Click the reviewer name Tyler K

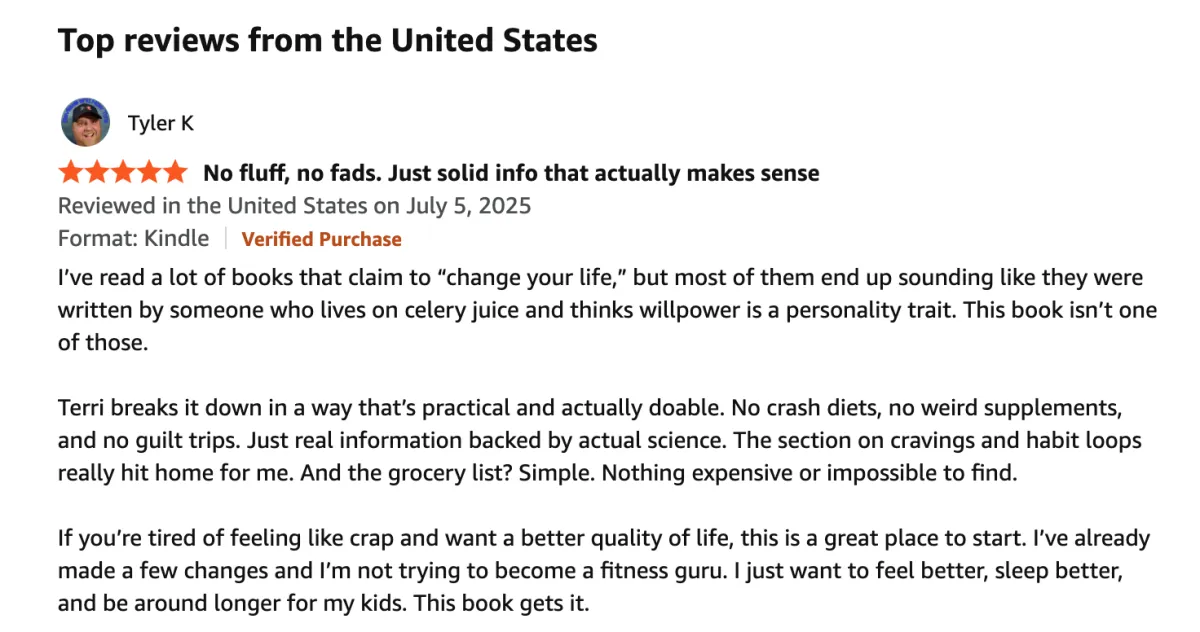click(x=161, y=123)
